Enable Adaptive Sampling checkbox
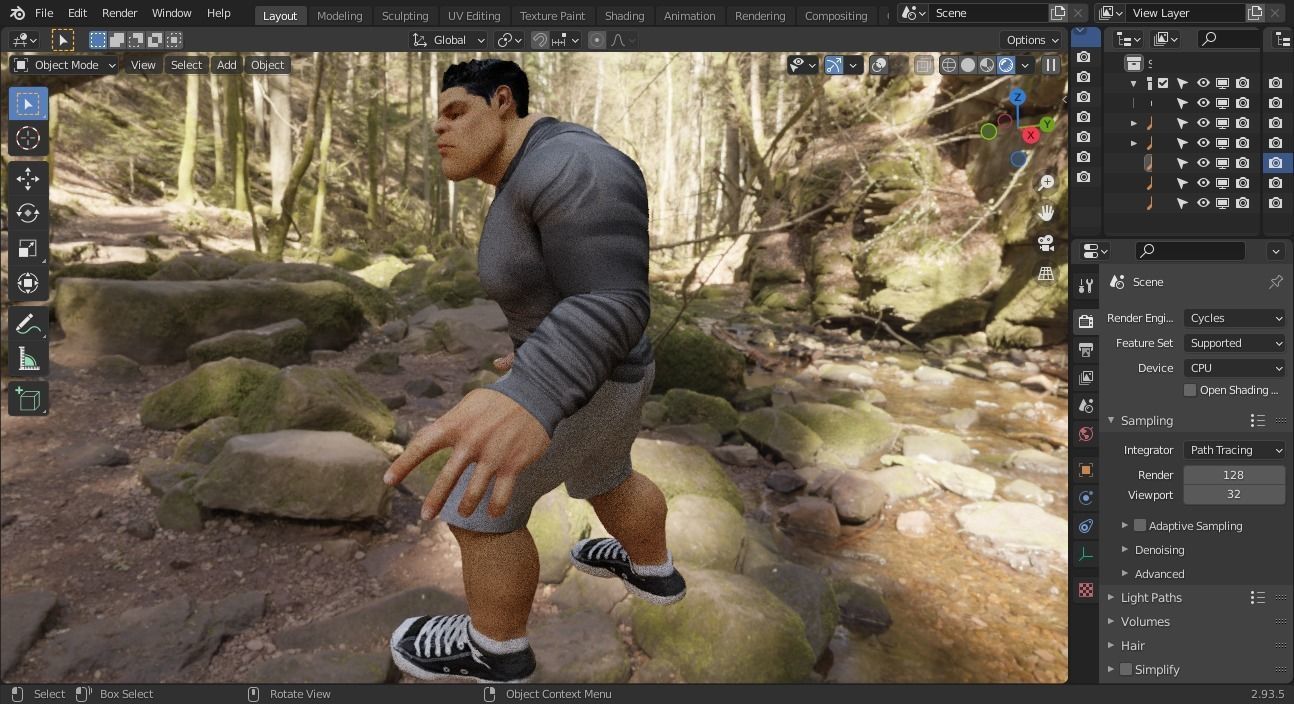The height and width of the screenshot is (704, 1294). pyautogui.click(x=1140, y=525)
